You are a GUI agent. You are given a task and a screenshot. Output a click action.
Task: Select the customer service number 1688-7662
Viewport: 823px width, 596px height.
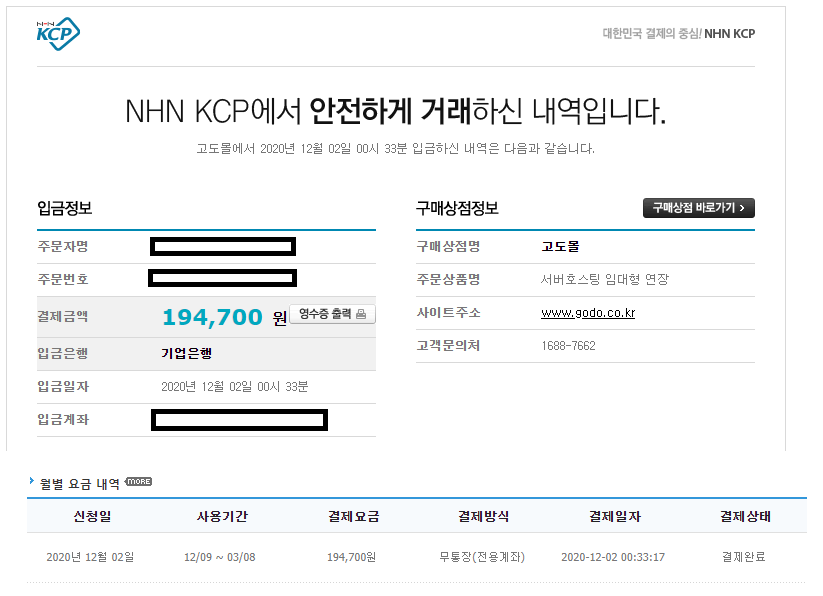point(568,346)
